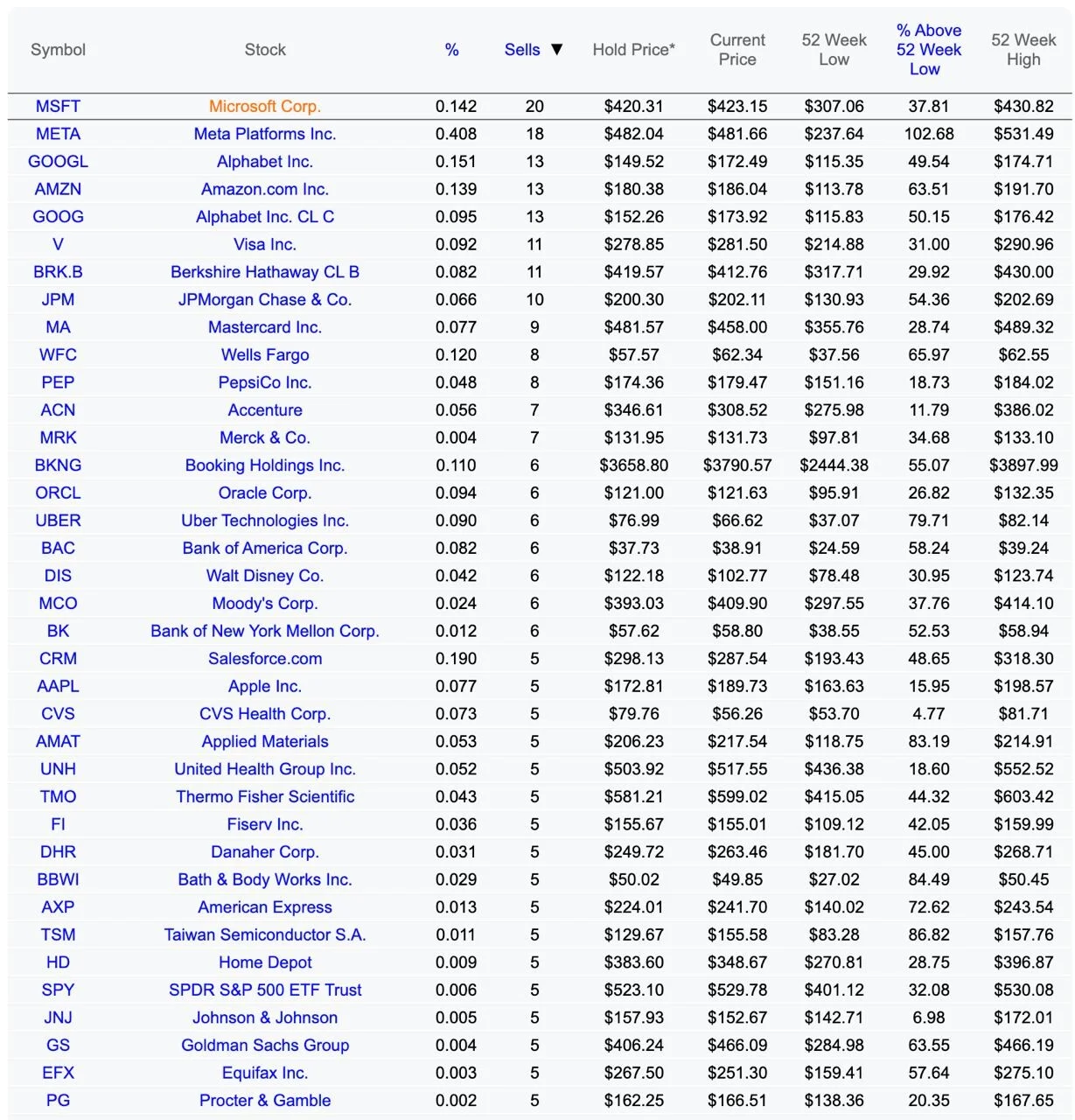Image resolution: width=1075 pixels, height=1120 pixels.
Task: Open Home Depot stock link
Action: pos(265,962)
